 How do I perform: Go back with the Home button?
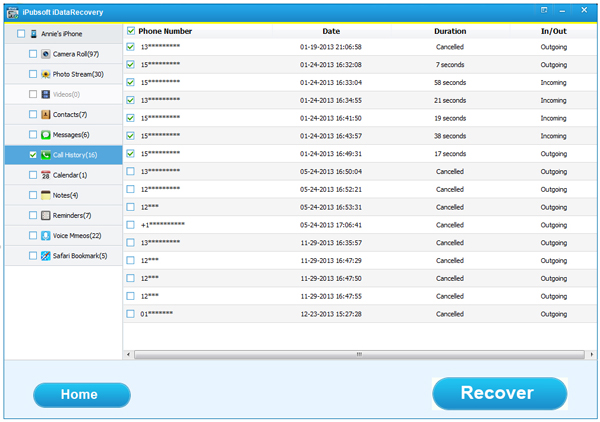pos(82,394)
